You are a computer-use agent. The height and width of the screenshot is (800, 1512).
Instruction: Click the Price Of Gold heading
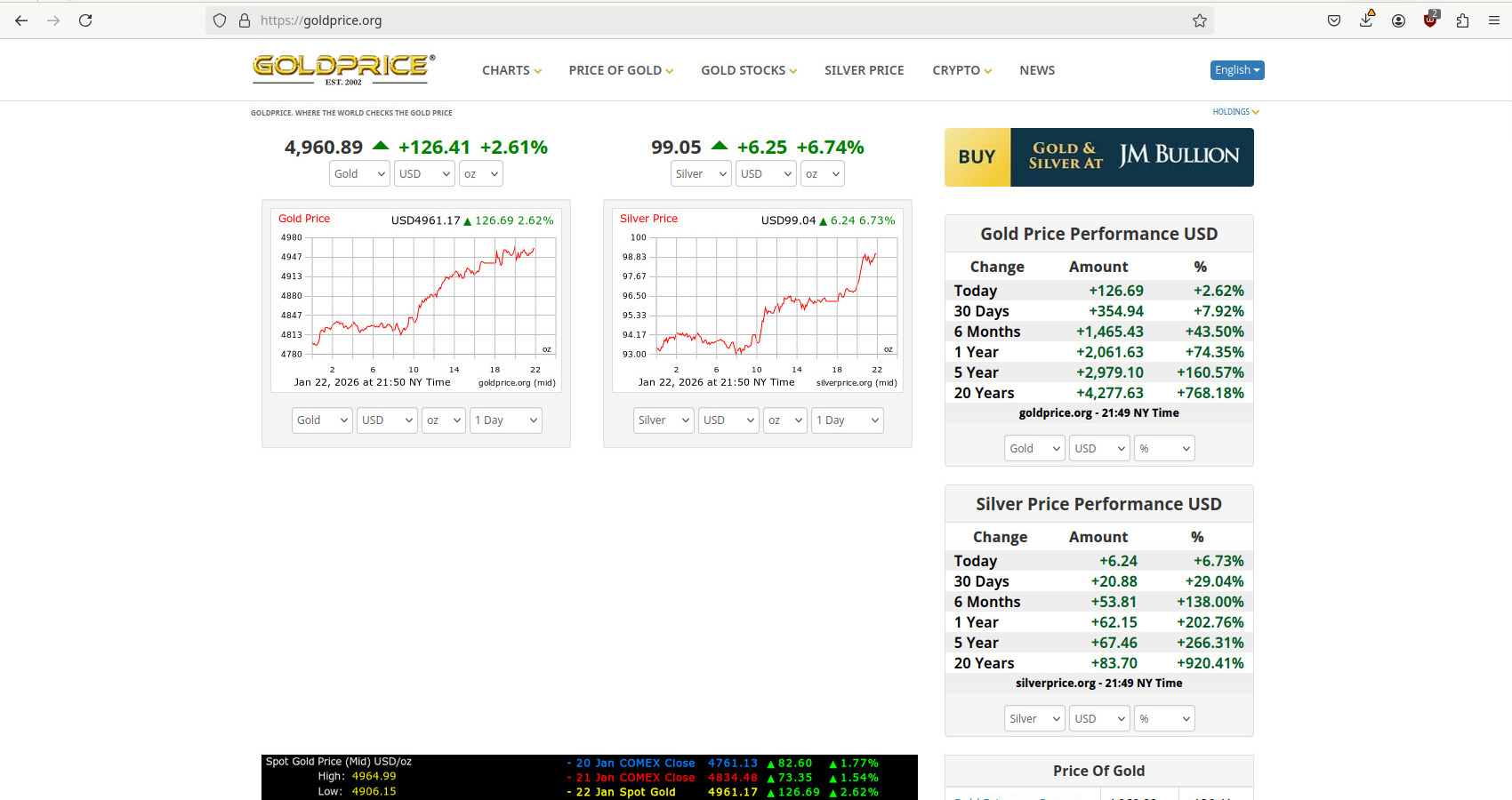(x=1099, y=772)
